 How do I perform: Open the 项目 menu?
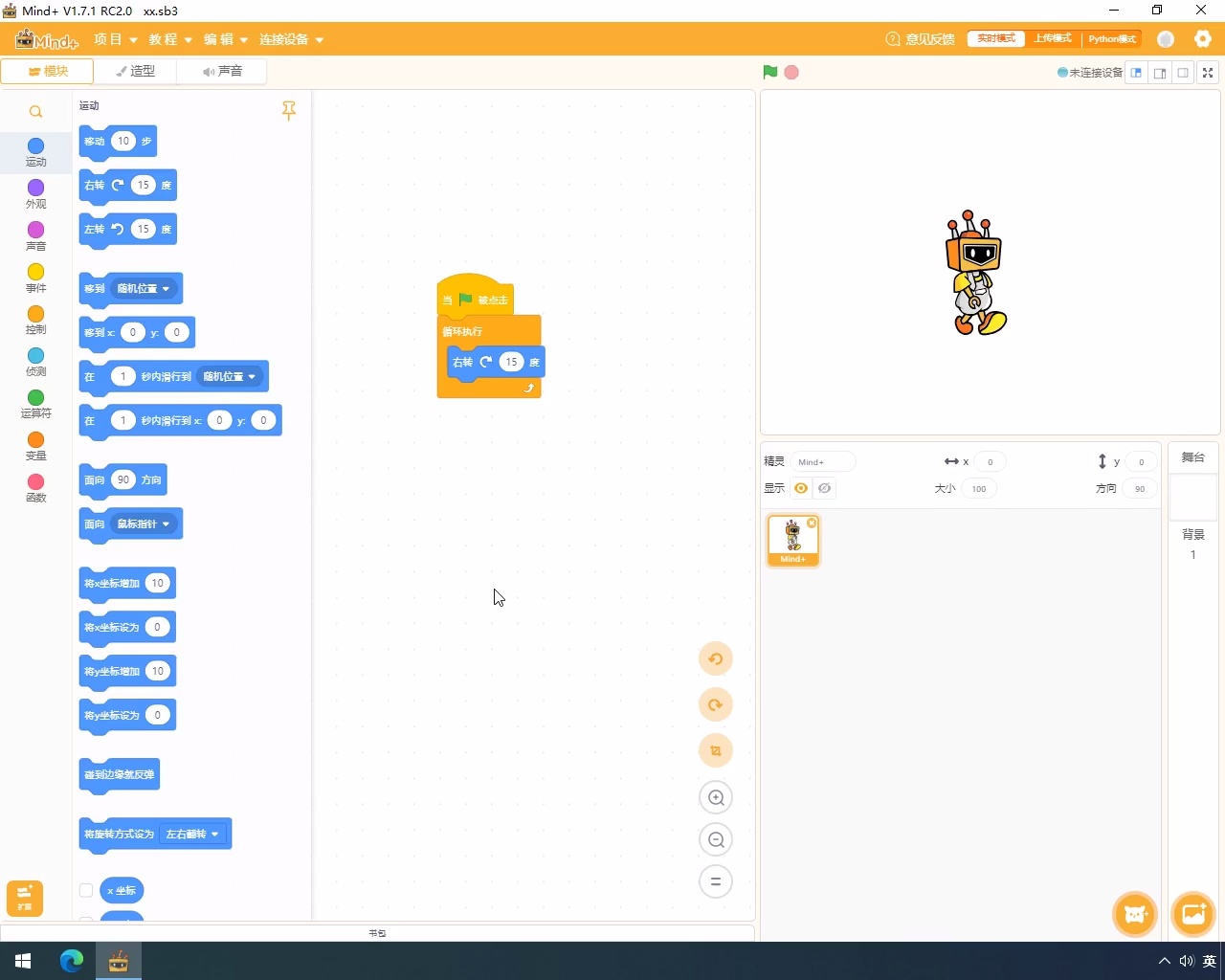tap(115, 39)
